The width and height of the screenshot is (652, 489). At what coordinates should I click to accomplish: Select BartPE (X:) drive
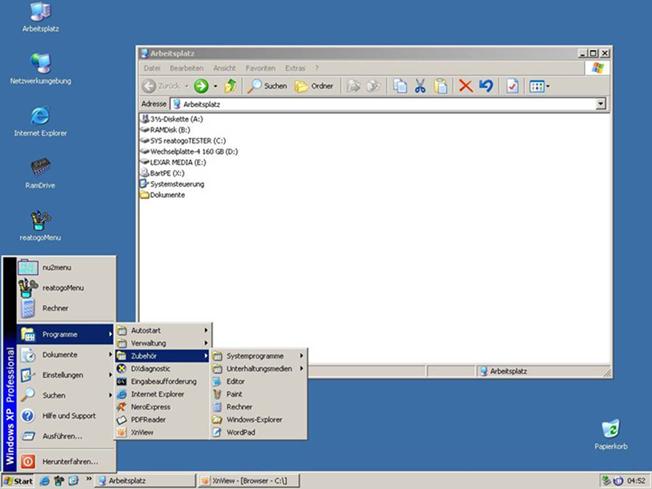[163, 173]
